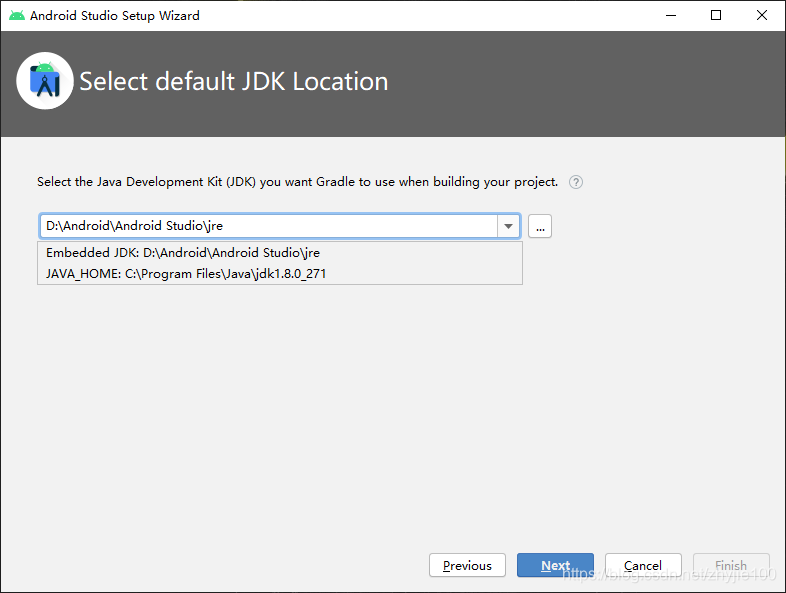This screenshot has height=593, width=786.
Task: Click the 'Select the Java Development Kit' description
Action: point(297,182)
